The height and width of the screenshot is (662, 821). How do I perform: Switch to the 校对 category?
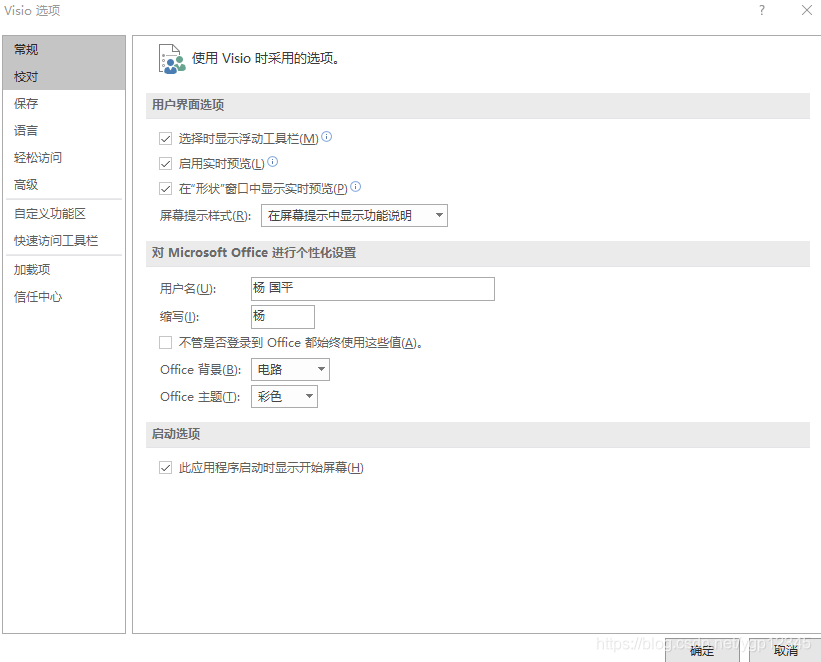(64, 76)
